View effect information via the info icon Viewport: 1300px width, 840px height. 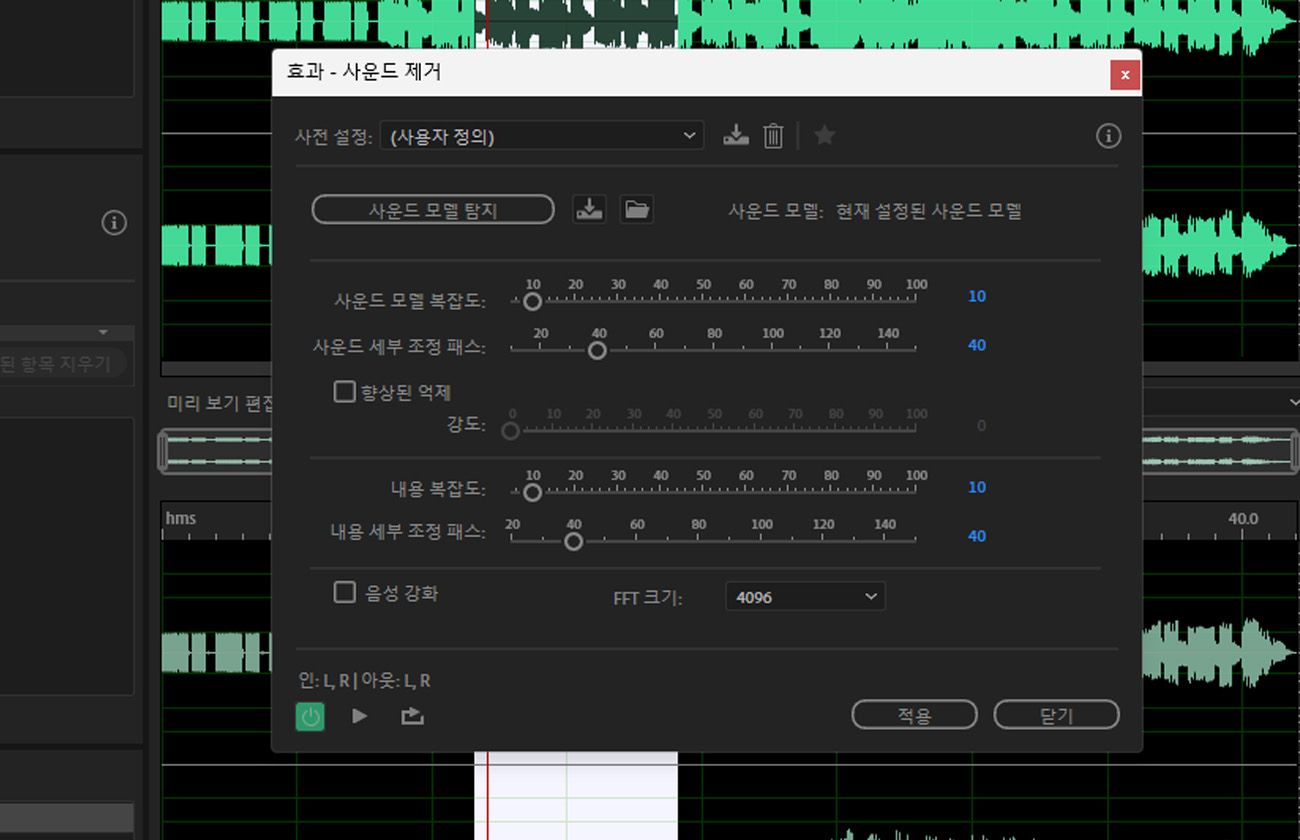click(x=1108, y=136)
